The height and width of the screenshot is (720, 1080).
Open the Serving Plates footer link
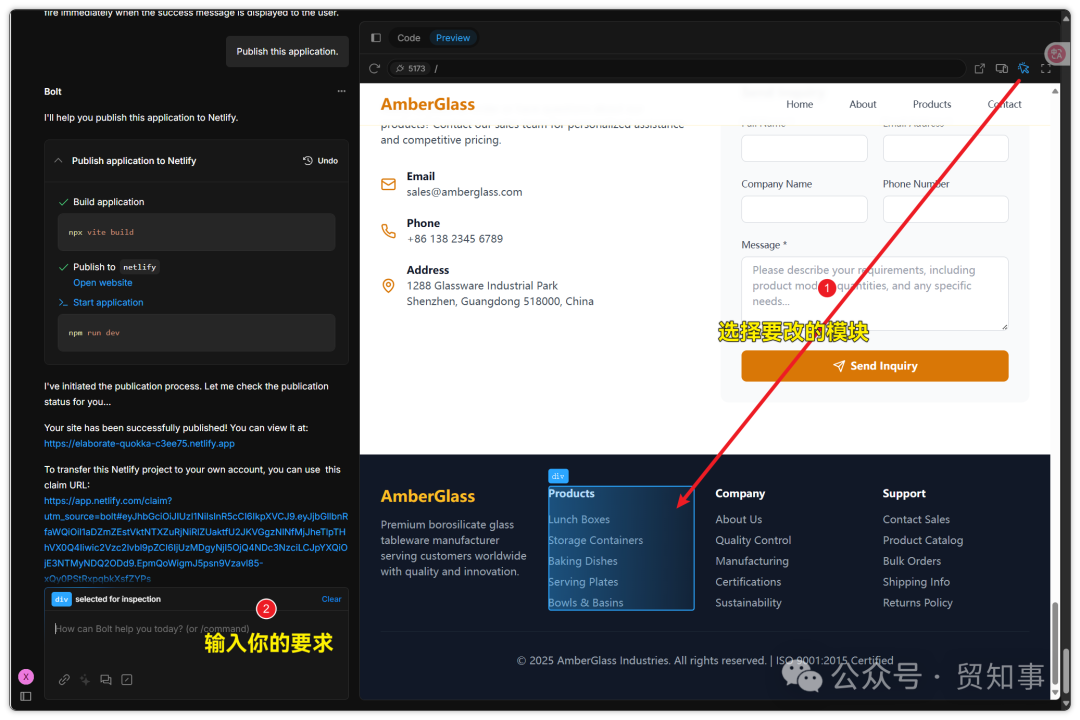click(x=583, y=582)
